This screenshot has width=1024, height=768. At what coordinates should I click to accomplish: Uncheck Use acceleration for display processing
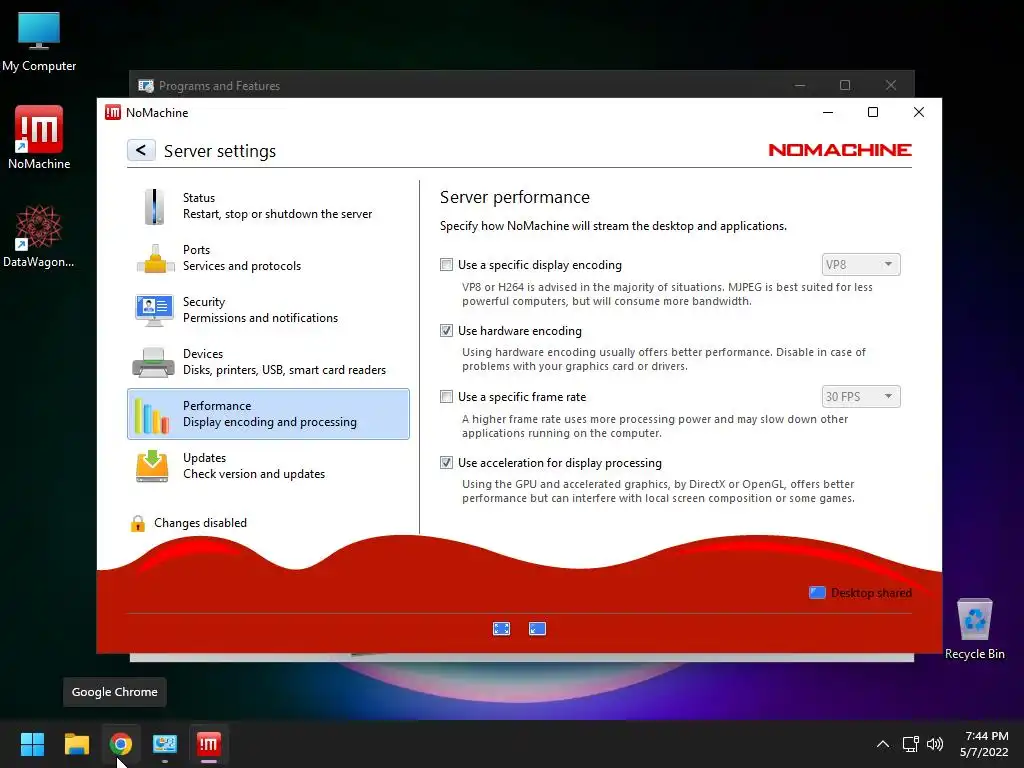[446, 463]
